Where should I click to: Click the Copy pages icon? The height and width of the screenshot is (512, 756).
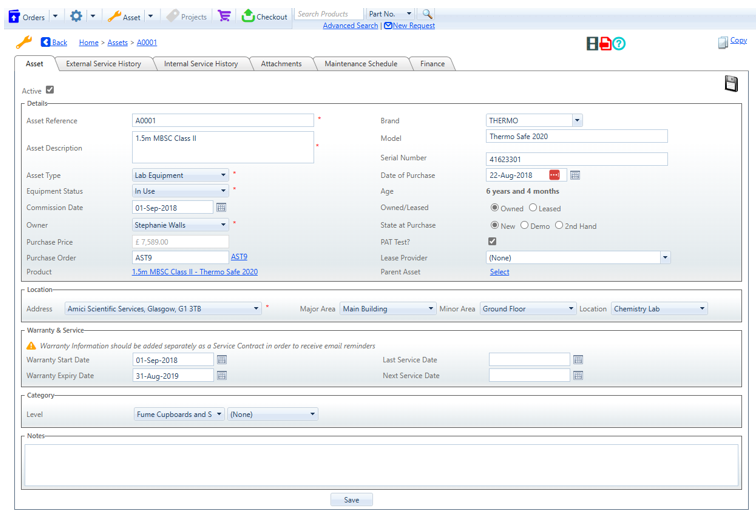722,43
